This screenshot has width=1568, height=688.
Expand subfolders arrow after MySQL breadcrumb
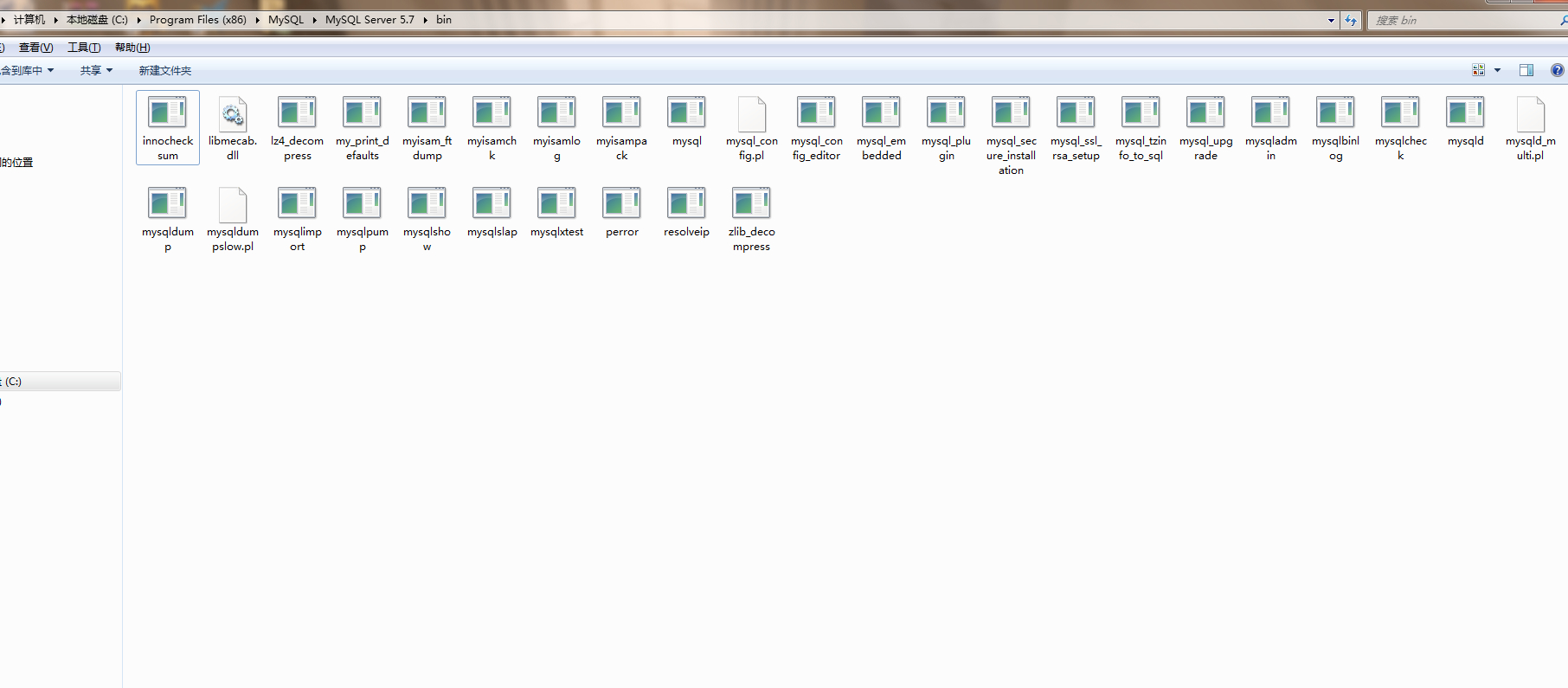coord(314,20)
